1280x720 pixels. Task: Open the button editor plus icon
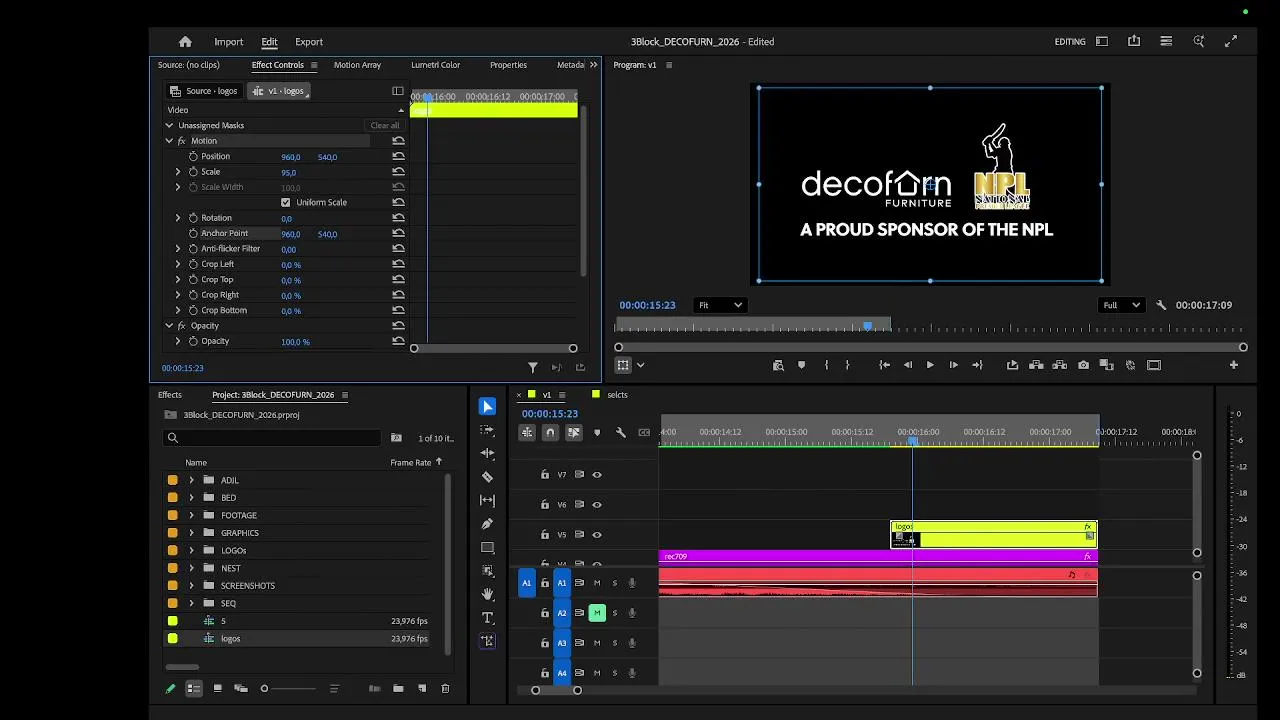click(x=1233, y=365)
